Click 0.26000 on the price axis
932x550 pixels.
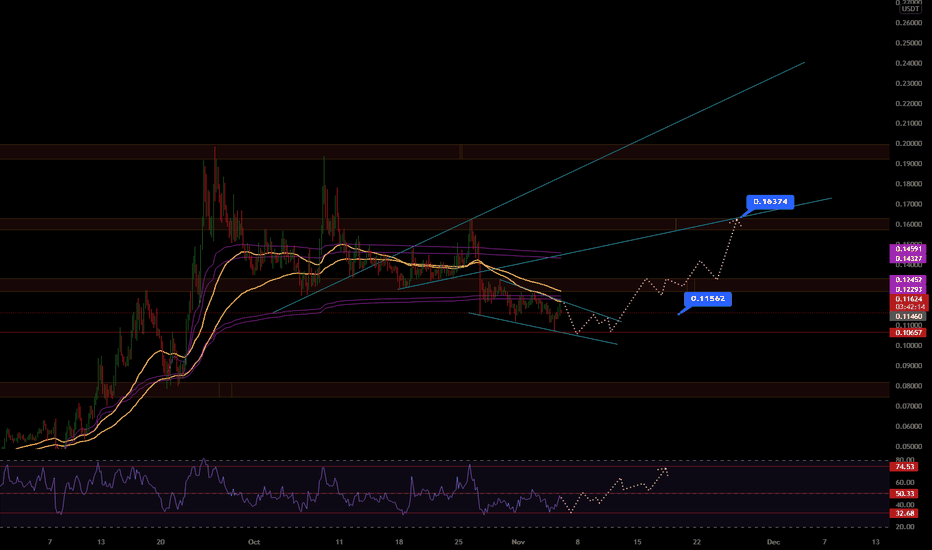pyautogui.click(x=909, y=23)
